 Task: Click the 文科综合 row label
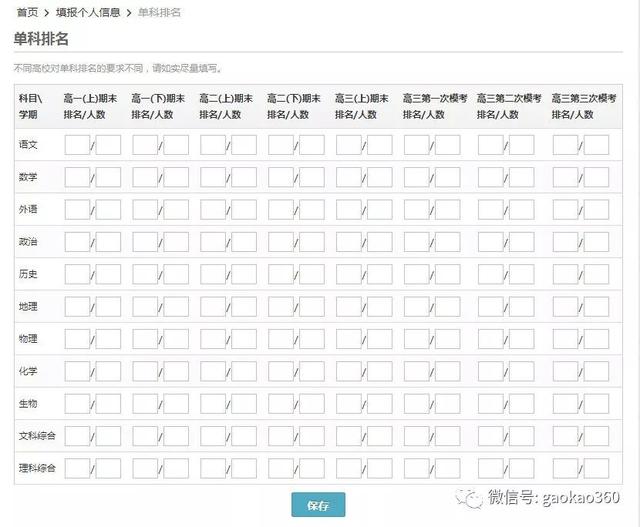pyautogui.click(x=37, y=436)
